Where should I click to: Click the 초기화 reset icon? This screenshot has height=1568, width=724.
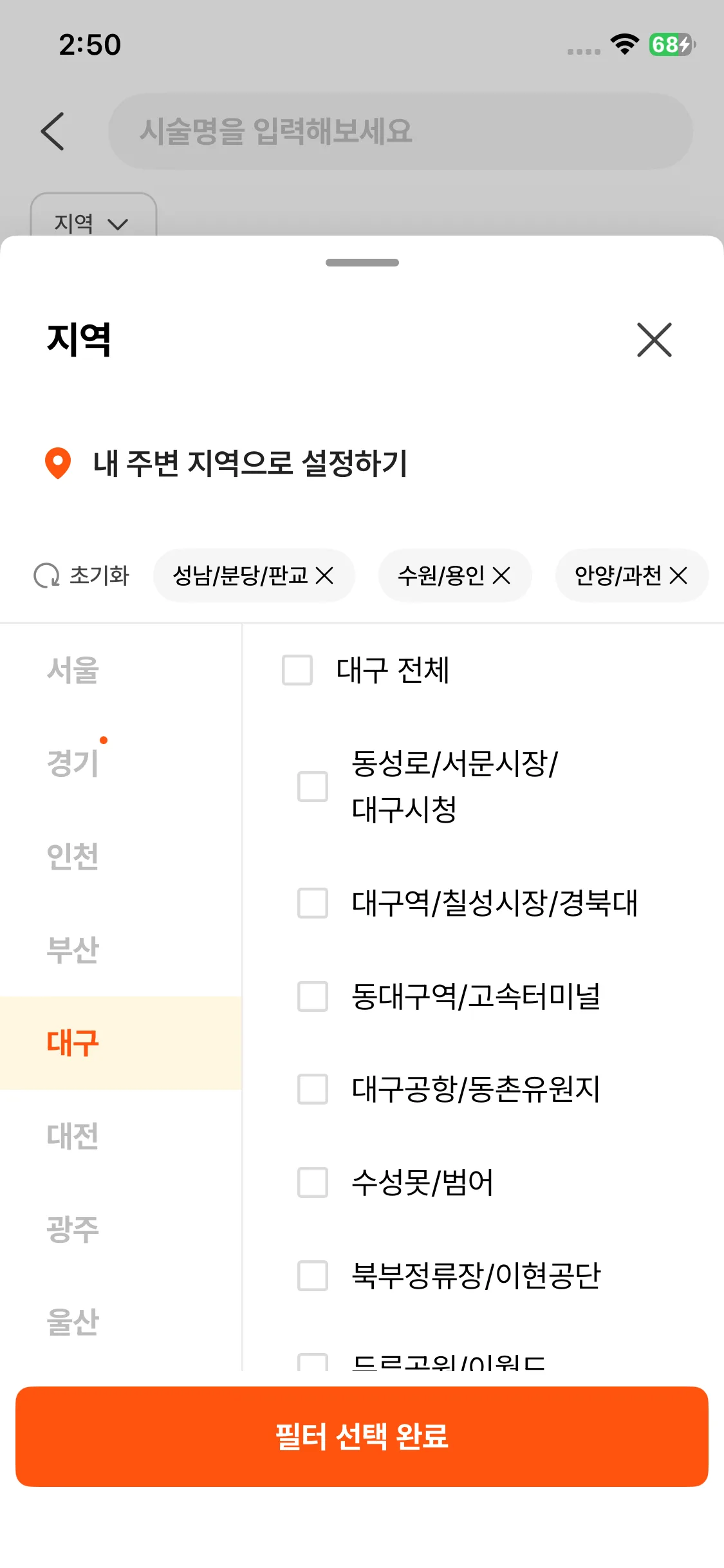[46, 575]
